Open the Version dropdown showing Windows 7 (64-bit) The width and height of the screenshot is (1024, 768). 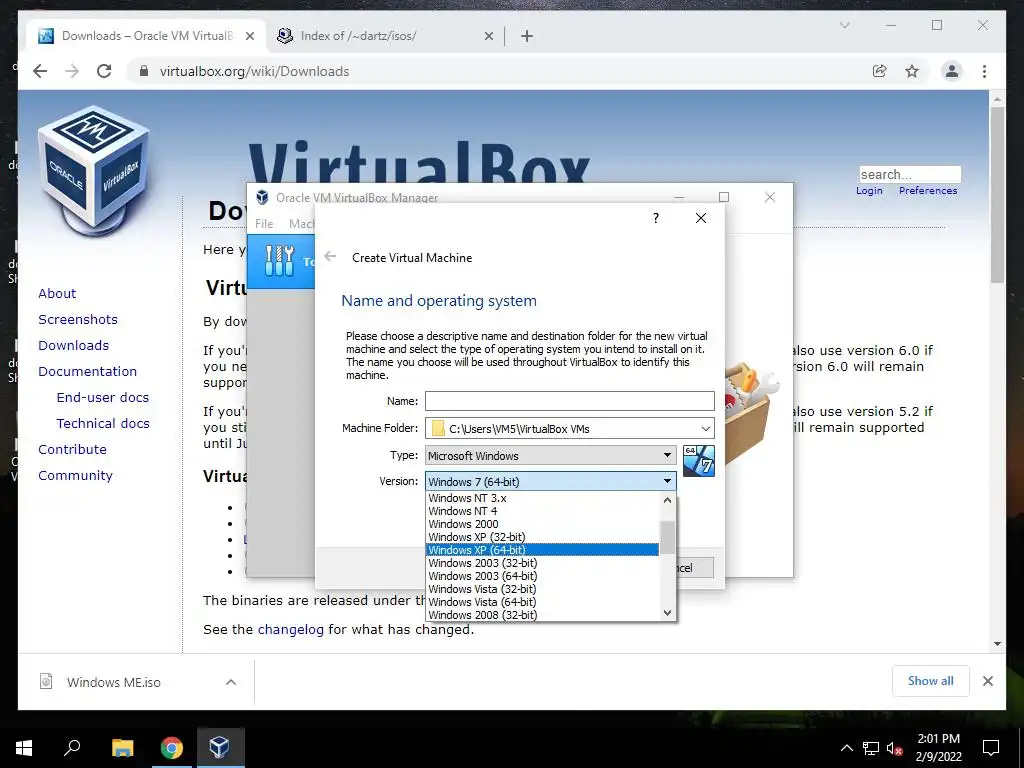(551, 481)
